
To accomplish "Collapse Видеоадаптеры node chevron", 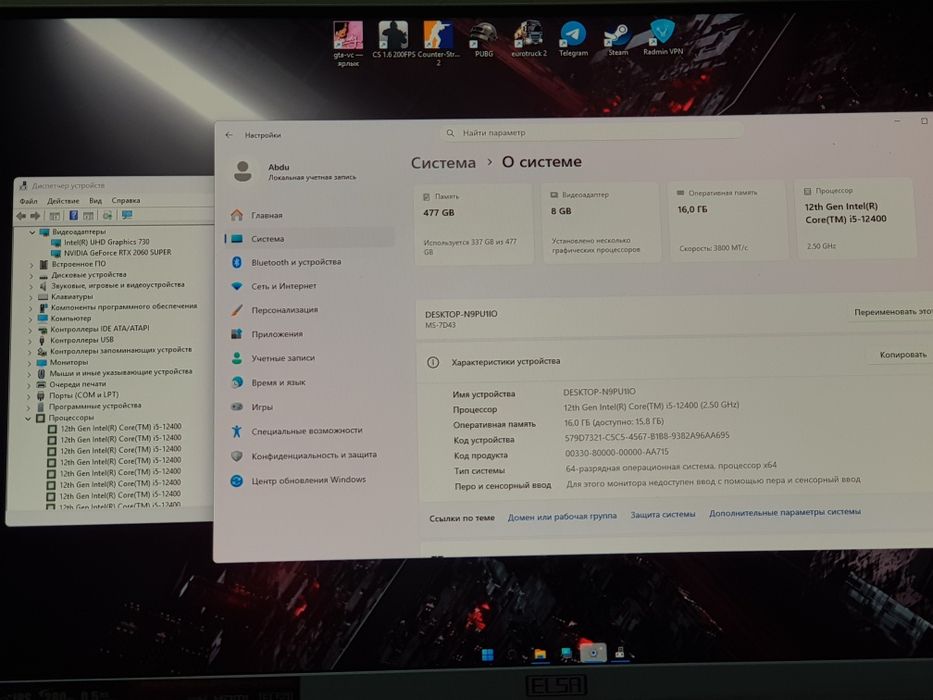I will (x=32, y=232).
